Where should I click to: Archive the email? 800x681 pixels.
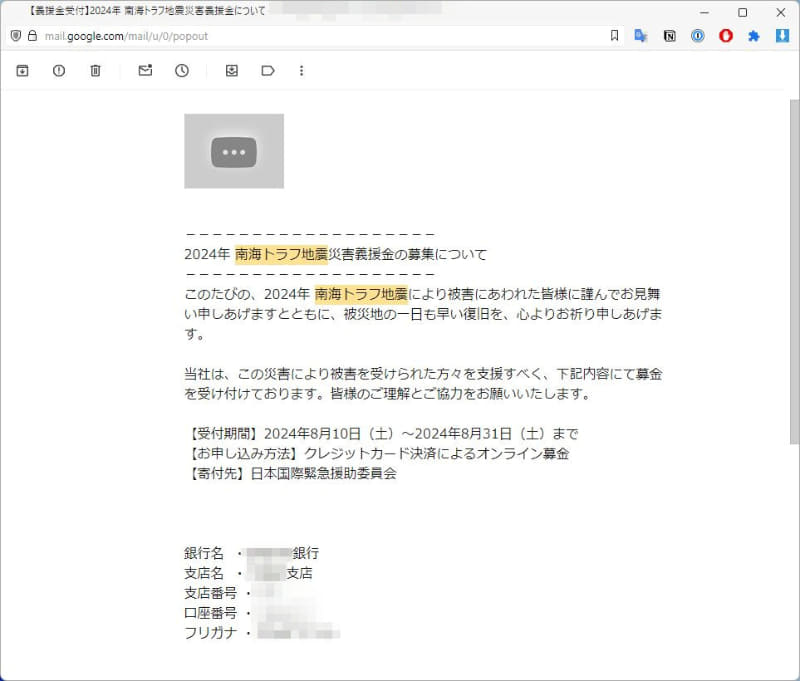[x=22, y=71]
